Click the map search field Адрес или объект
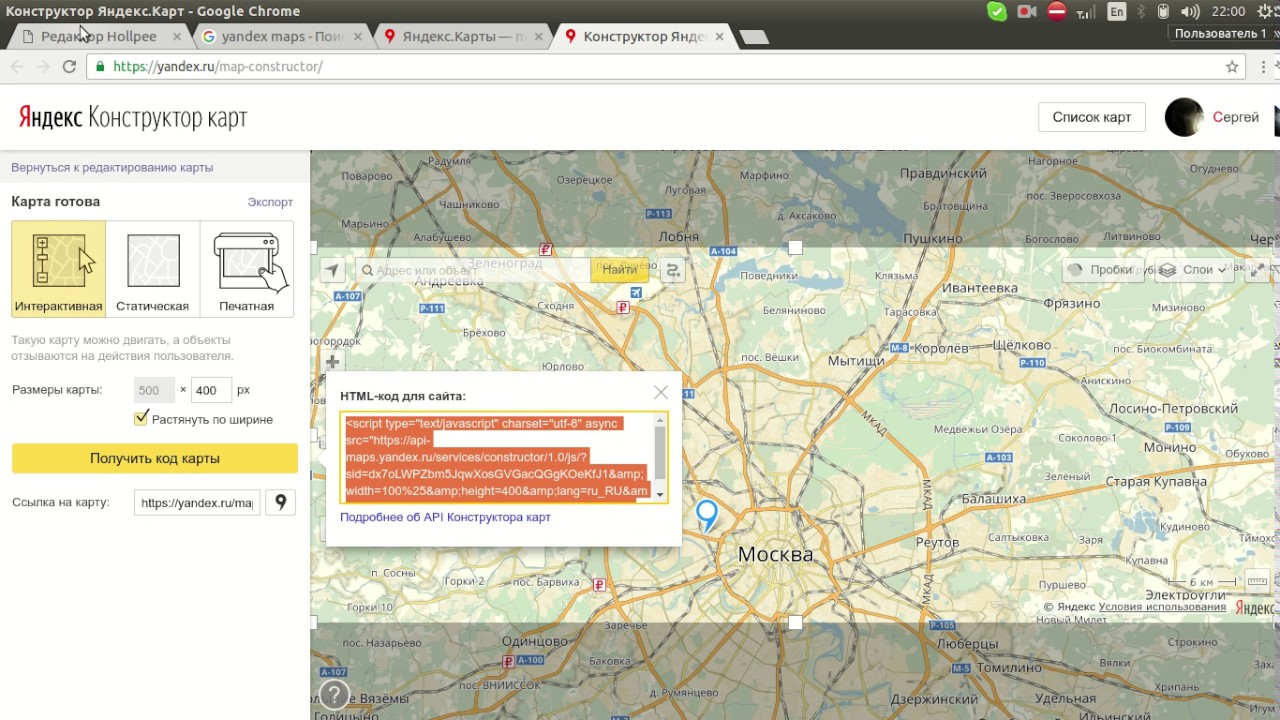1280x720 pixels. tap(472, 270)
